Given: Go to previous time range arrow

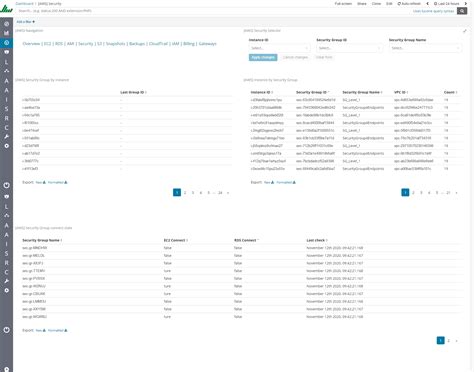Looking at the screenshot, I should 427,4.
